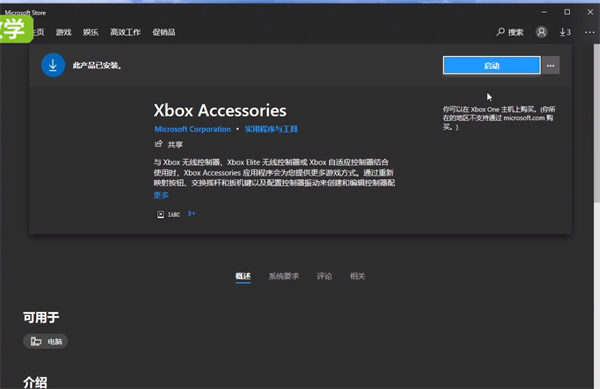Click the IARC rating badge icon
The width and height of the screenshot is (600, 389).
[160, 215]
